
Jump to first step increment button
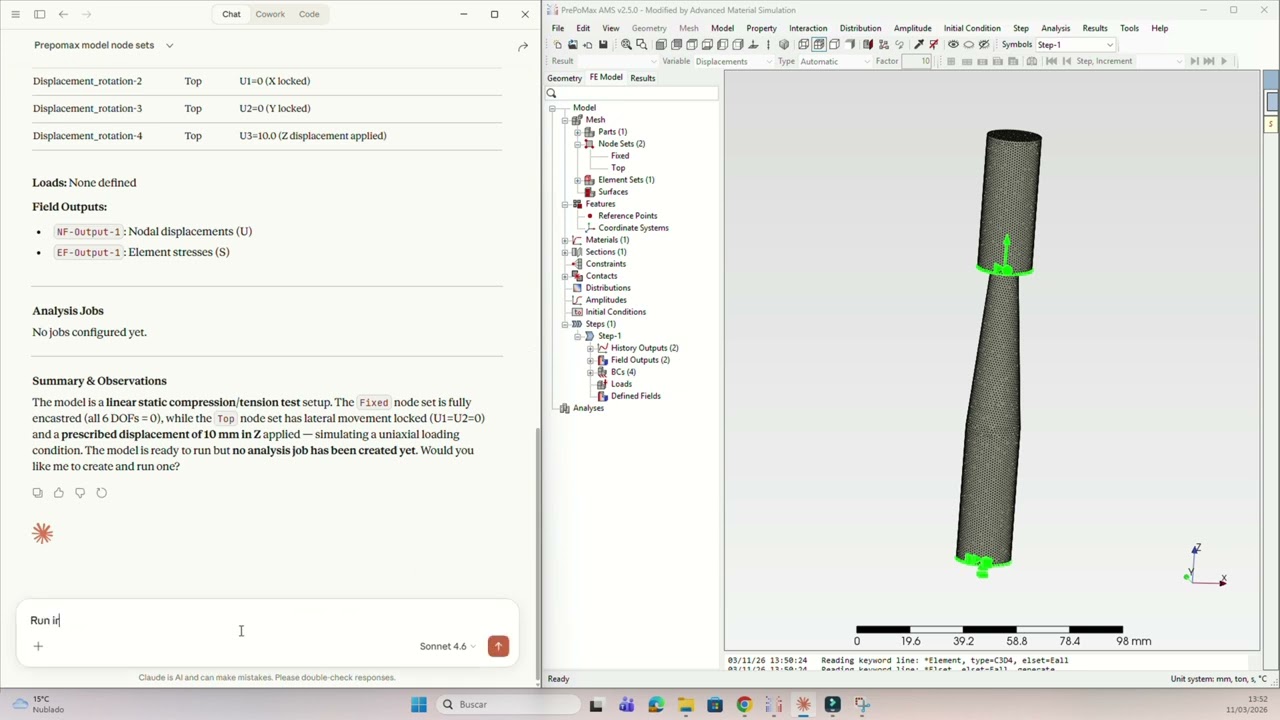click(1051, 61)
